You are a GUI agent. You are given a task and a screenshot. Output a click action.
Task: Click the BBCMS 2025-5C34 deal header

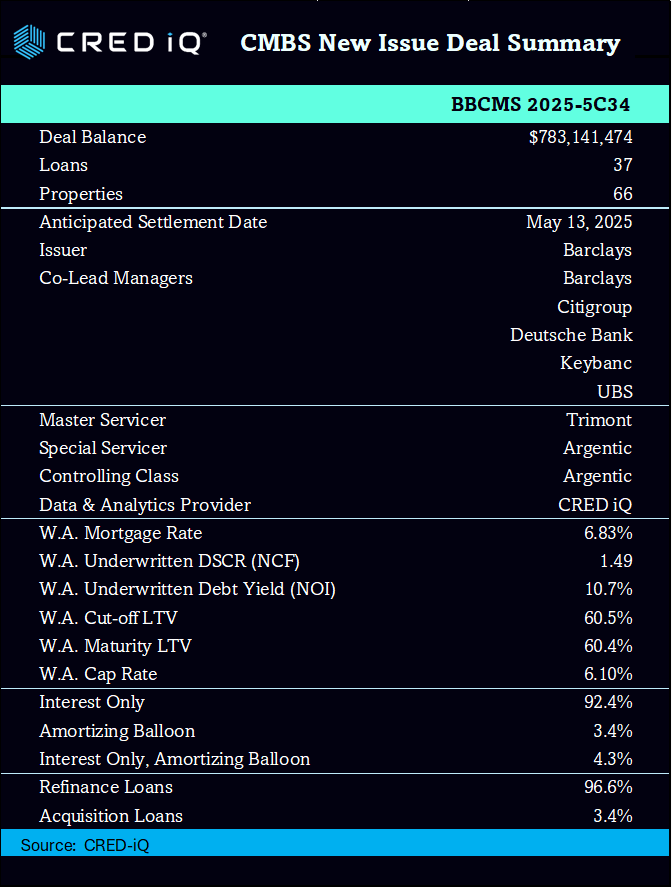tap(540, 104)
